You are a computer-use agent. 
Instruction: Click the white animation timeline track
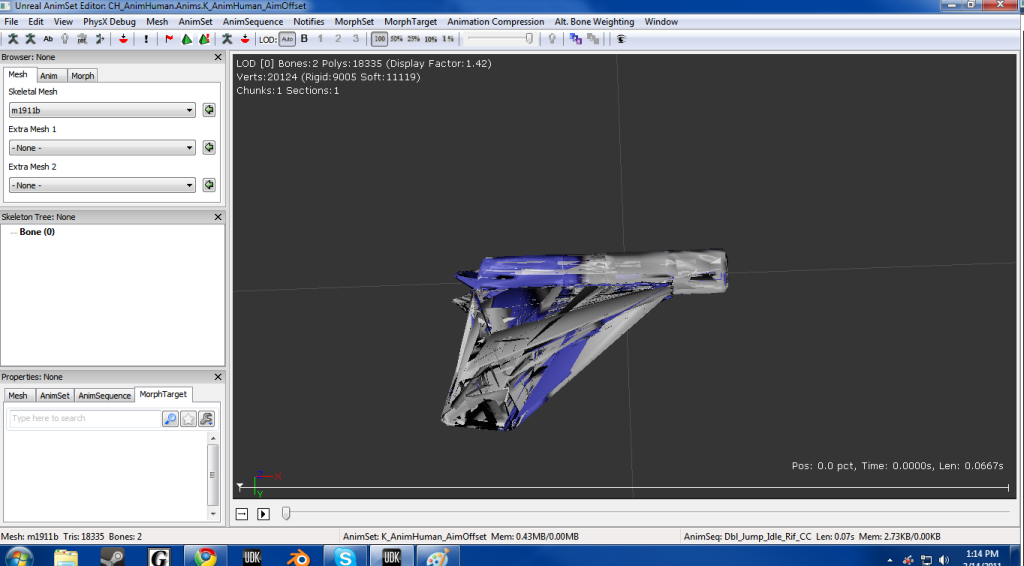[624, 488]
